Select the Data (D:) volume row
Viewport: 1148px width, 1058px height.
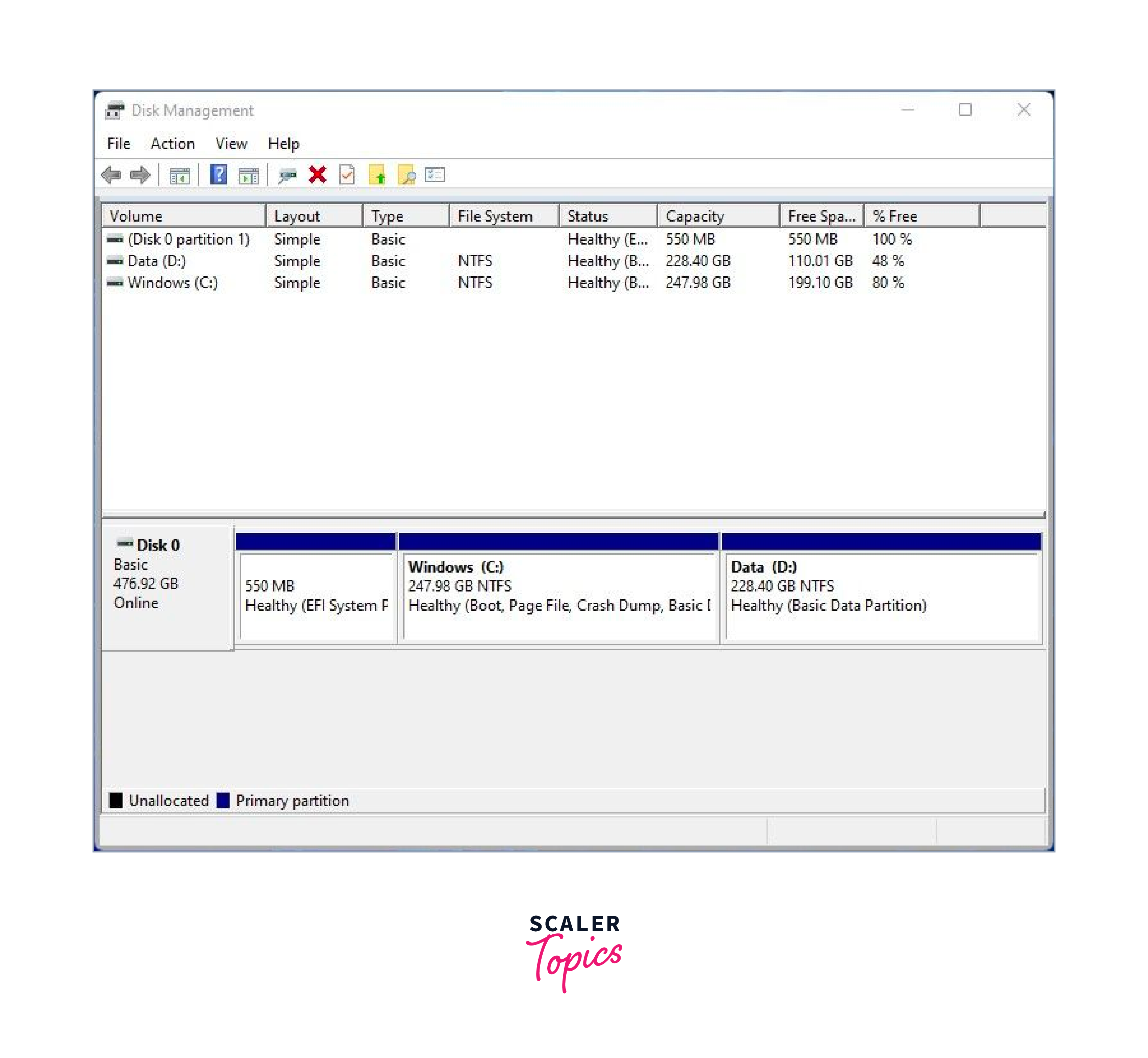coord(156,261)
